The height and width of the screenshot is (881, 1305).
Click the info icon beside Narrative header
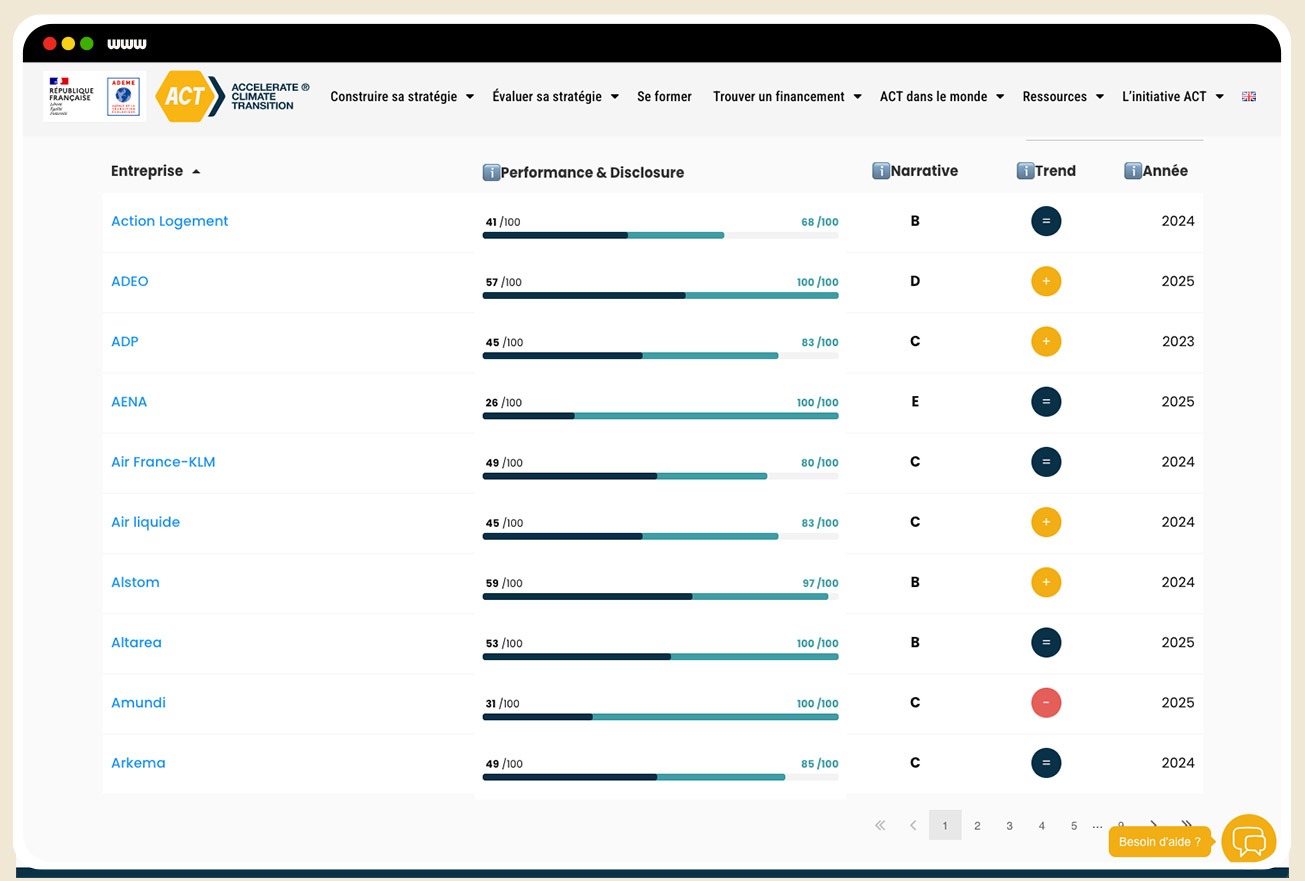[881, 171]
